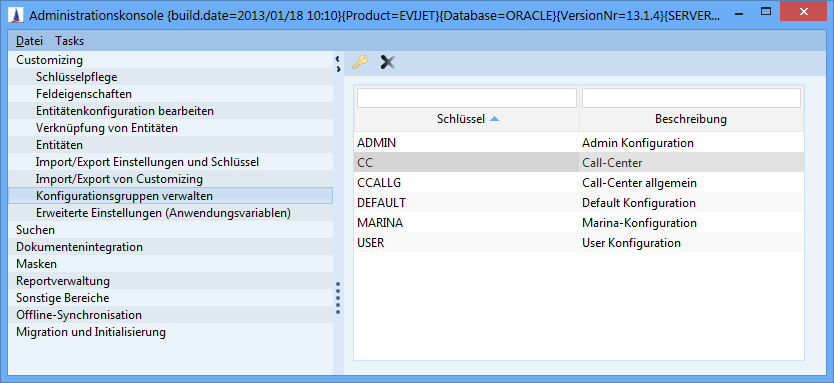Click the Beschreibung filter input field
Image resolution: width=834 pixels, height=383 pixels.
(x=691, y=98)
